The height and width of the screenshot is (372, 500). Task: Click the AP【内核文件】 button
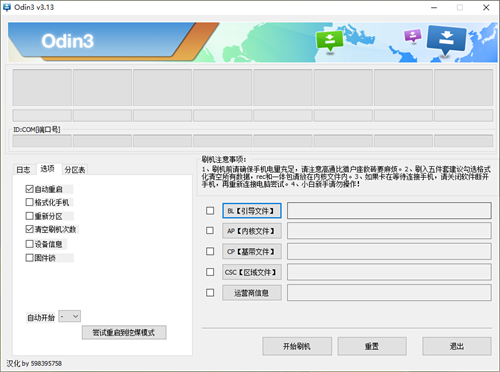point(252,231)
